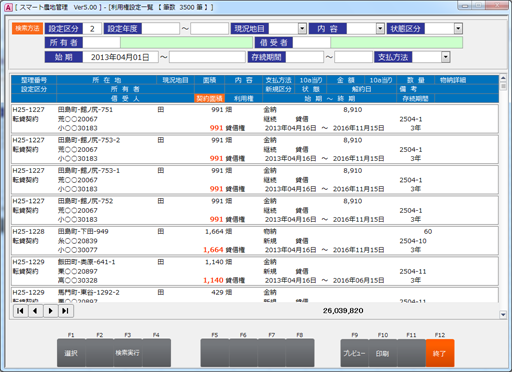The width and height of the screenshot is (512, 372).
Task: Go to the next record arrow
Action: click(x=51, y=311)
